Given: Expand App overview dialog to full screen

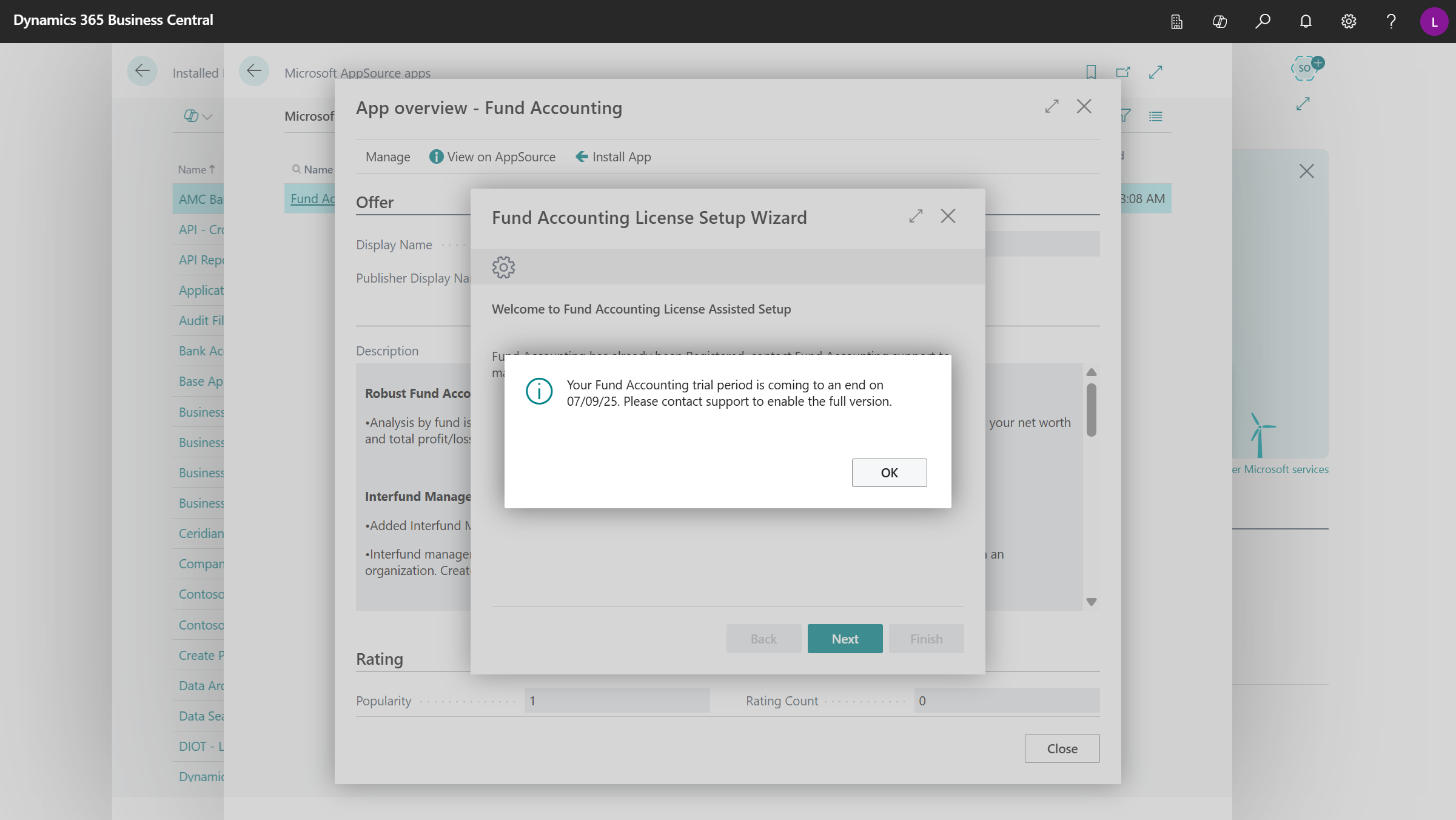Looking at the screenshot, I should [1052, 106].
